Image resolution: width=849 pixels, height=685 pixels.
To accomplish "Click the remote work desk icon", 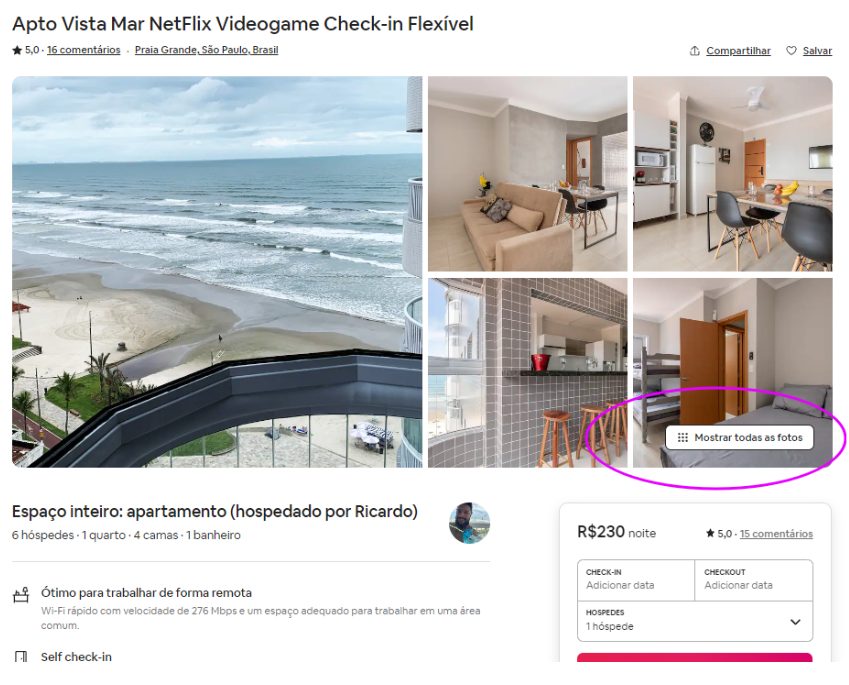I will pyautogui.click(x=21, y=595).
